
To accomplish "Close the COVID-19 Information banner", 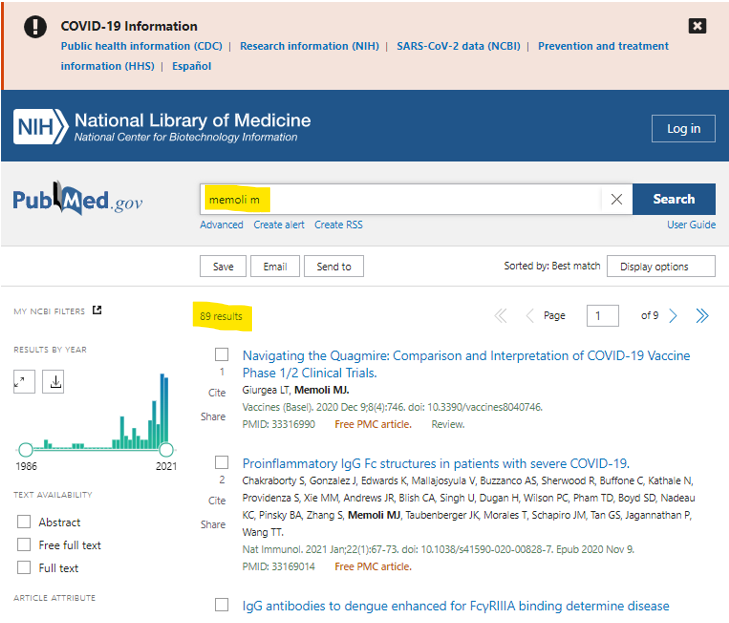I will pyautogui.click(x=697, y=26).
